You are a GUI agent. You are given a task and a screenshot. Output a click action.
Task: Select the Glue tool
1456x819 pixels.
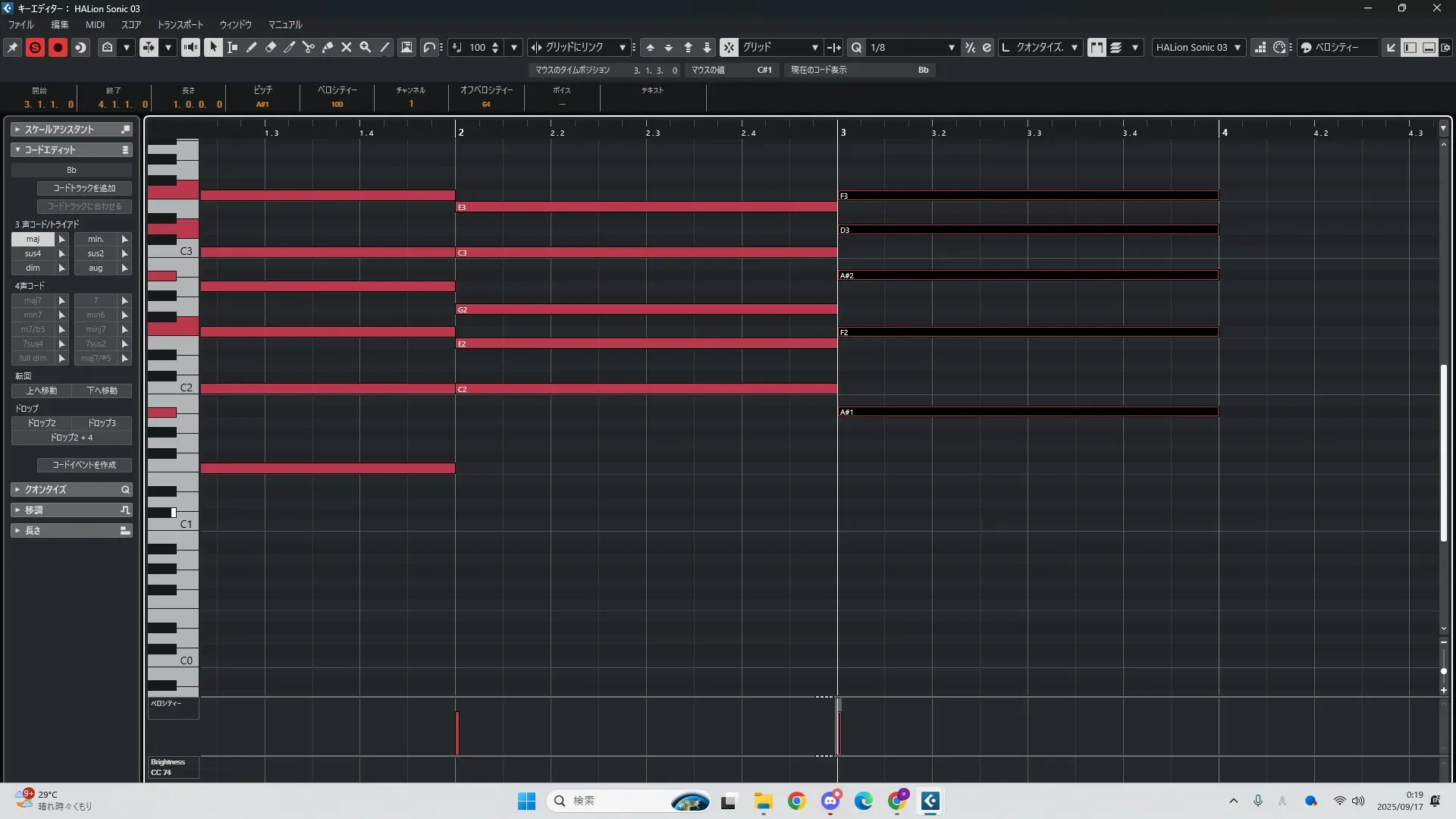(328, 47)
